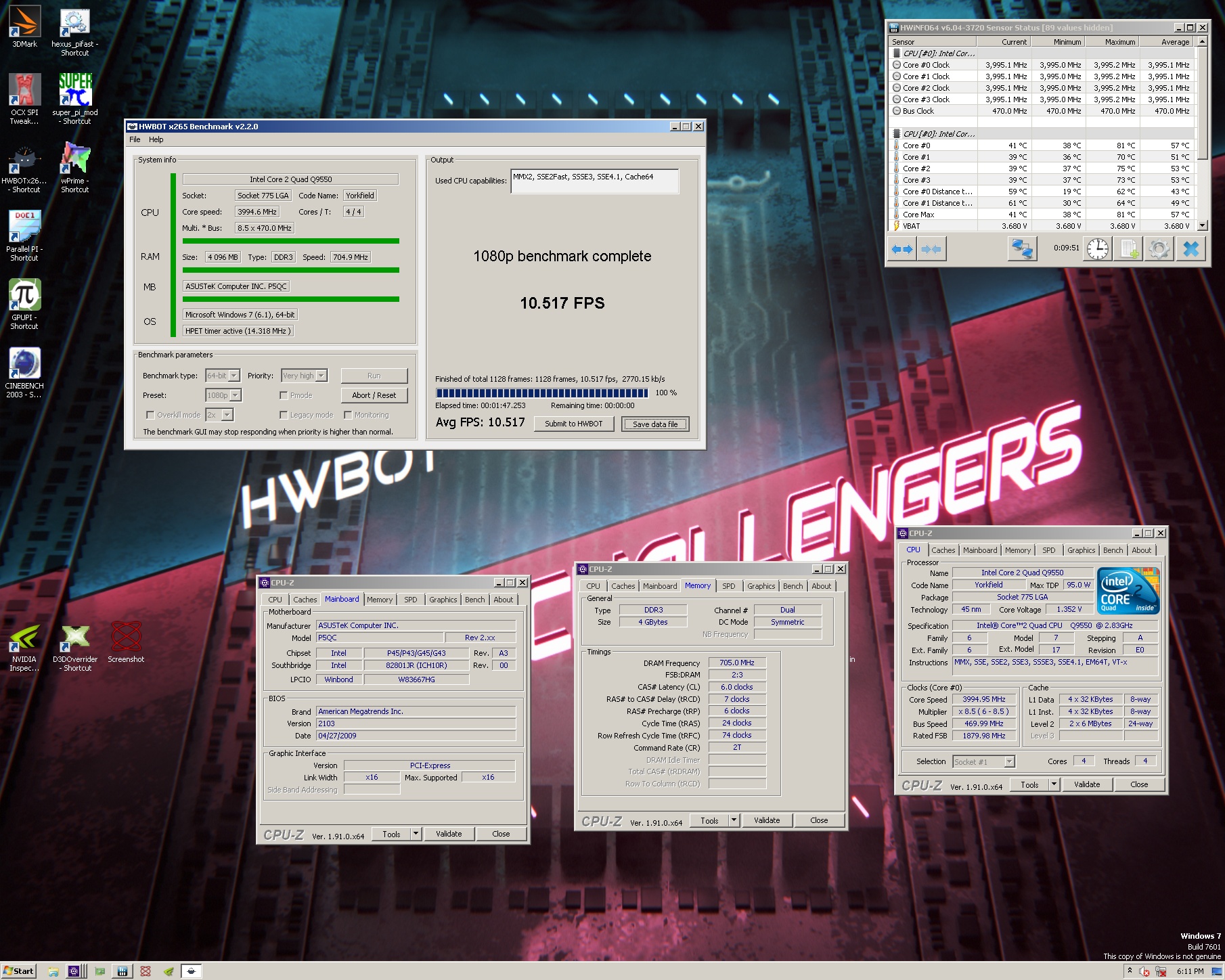Select super_pi_mod shortcut icon
The image size is (1225, 980).
(x=74, y=99)
